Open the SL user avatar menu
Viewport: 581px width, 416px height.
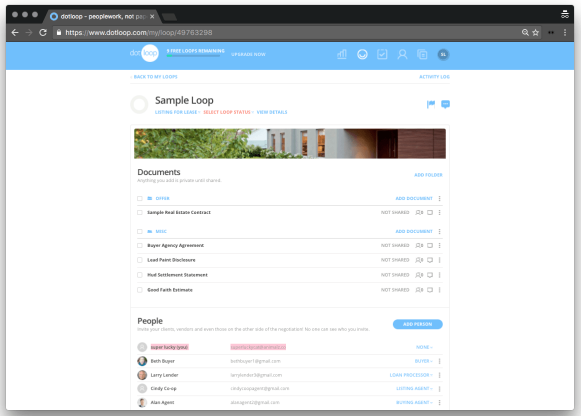[443, 54]
